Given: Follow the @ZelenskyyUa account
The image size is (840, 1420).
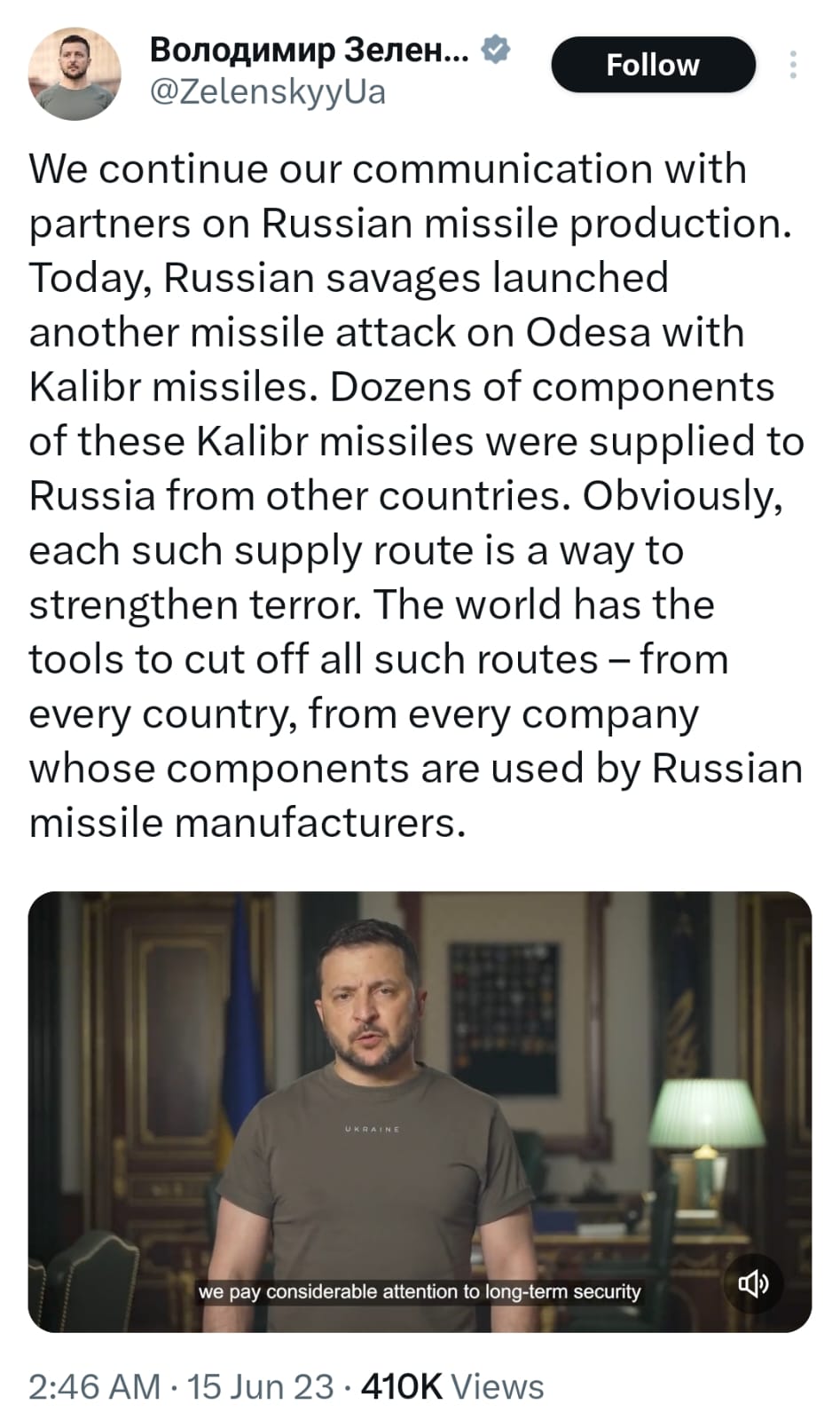Looking at the screenshot, I should coord(653,65).
